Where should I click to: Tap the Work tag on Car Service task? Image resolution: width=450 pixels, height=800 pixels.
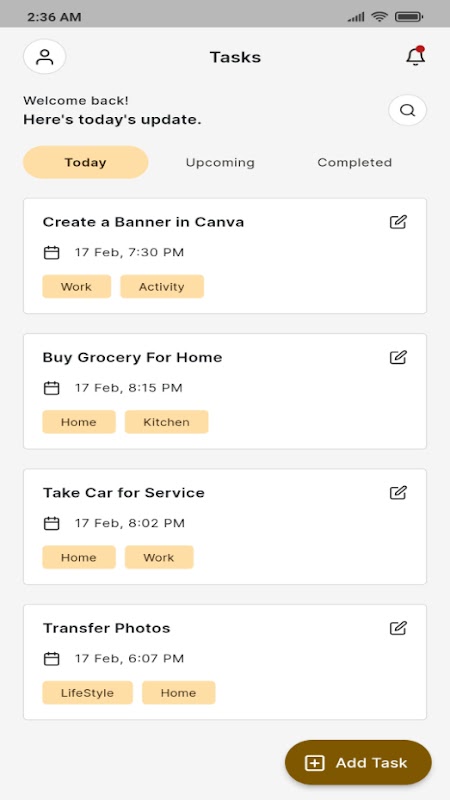(x=159, y=557)
